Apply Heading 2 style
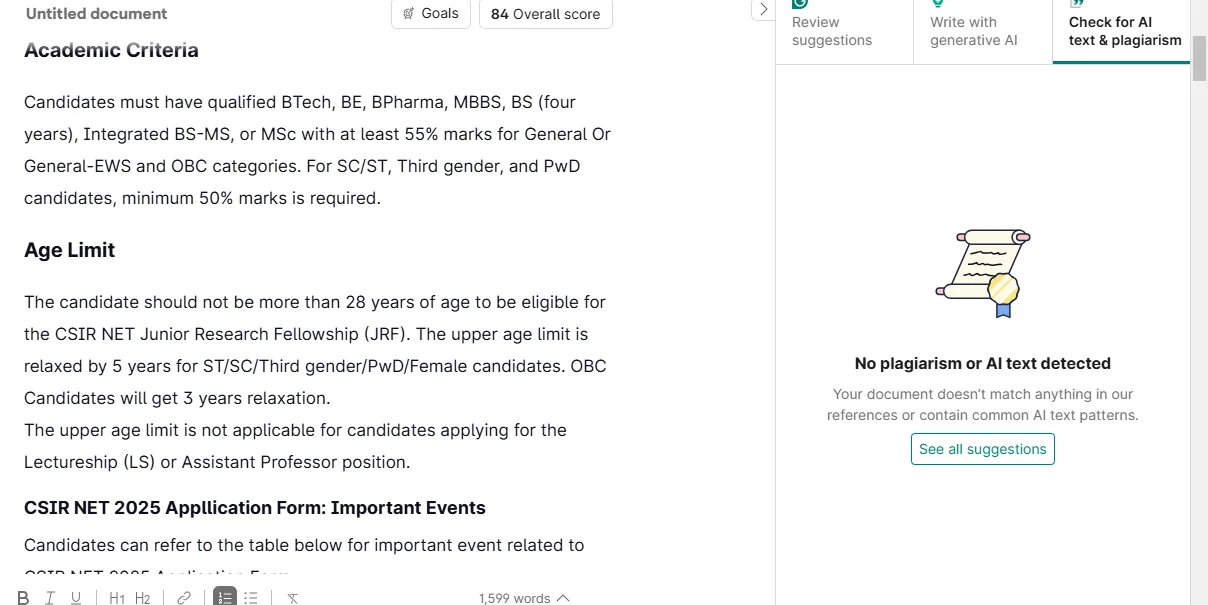The image size is (1208, 605). pyautogui.click(x=143, y=598)
